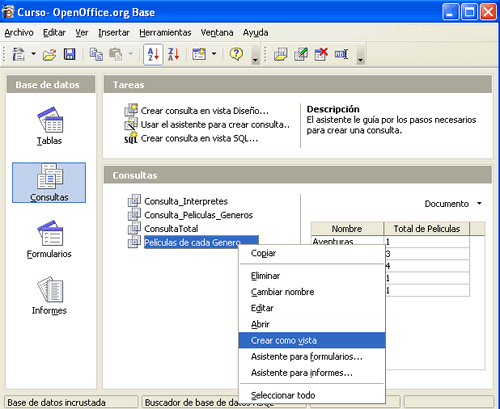The height and width of the screenshot is (409, 500).
Task: Choose Asistente para formularios in context menu
Action: [x=312, y=357]
